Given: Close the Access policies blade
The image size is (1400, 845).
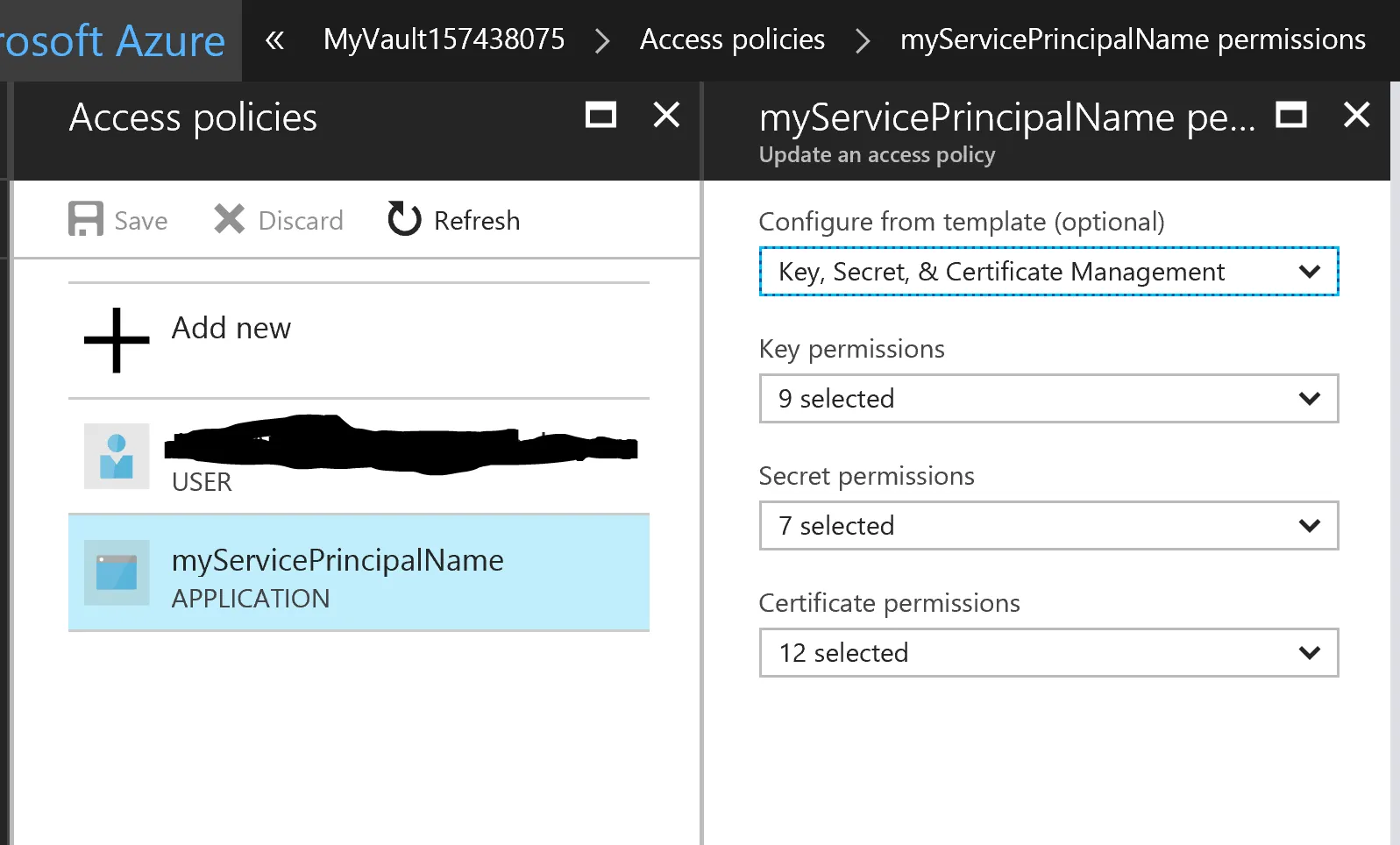Looking at the screenshot, I should click(666, 115).
